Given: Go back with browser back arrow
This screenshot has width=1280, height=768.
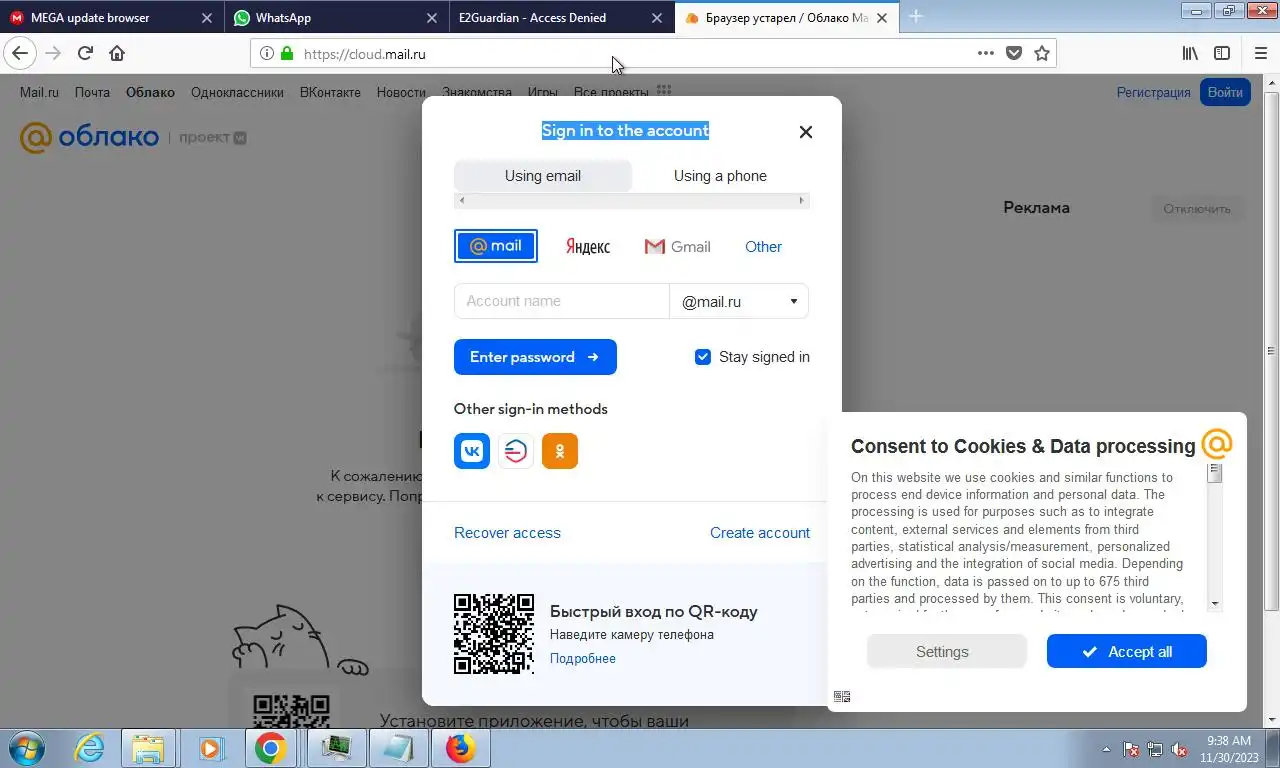Looking at the screenshot, I should click(x=20, y=53).
